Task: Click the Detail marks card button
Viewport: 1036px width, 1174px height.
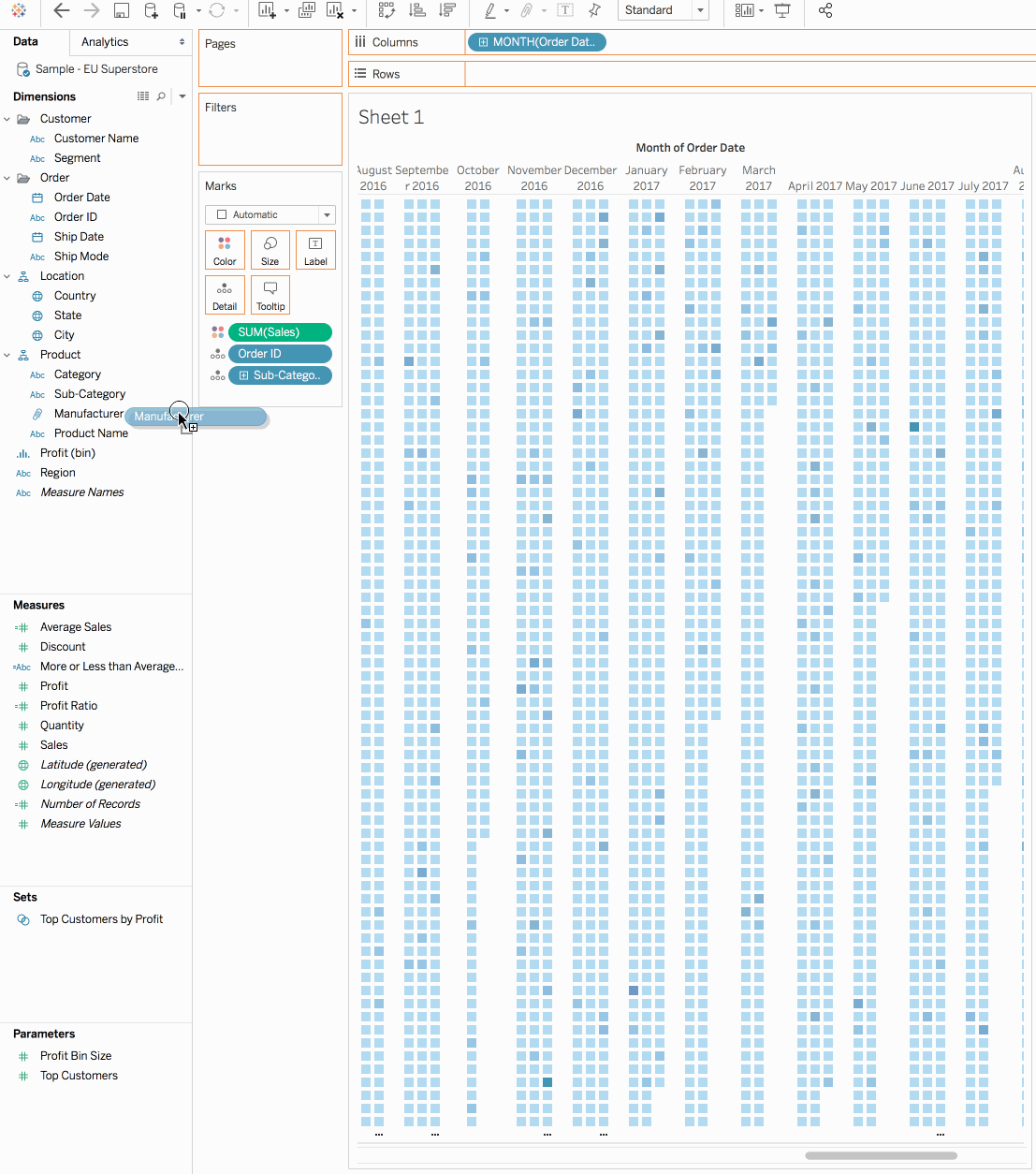Action: pyautogui.click(x=225, y=295)
